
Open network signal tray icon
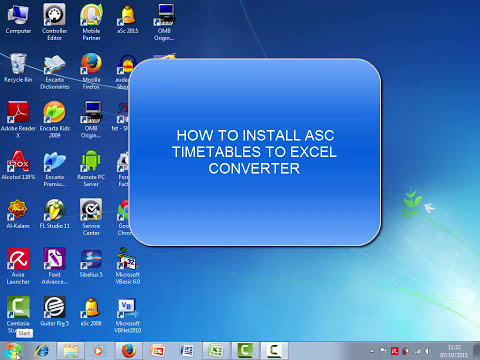(417, 351)
